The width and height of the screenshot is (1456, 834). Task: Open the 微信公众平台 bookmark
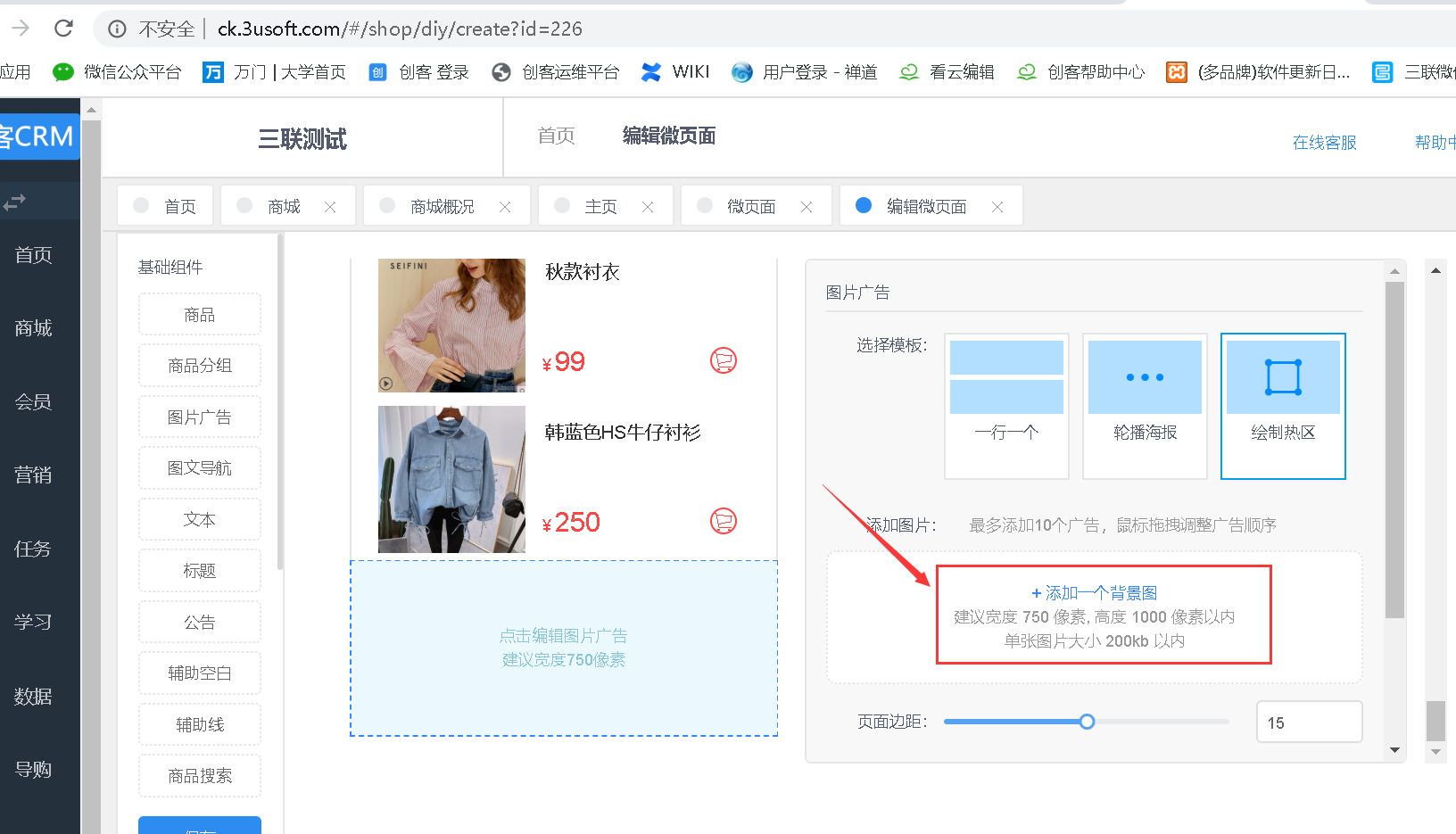point(117,72)
